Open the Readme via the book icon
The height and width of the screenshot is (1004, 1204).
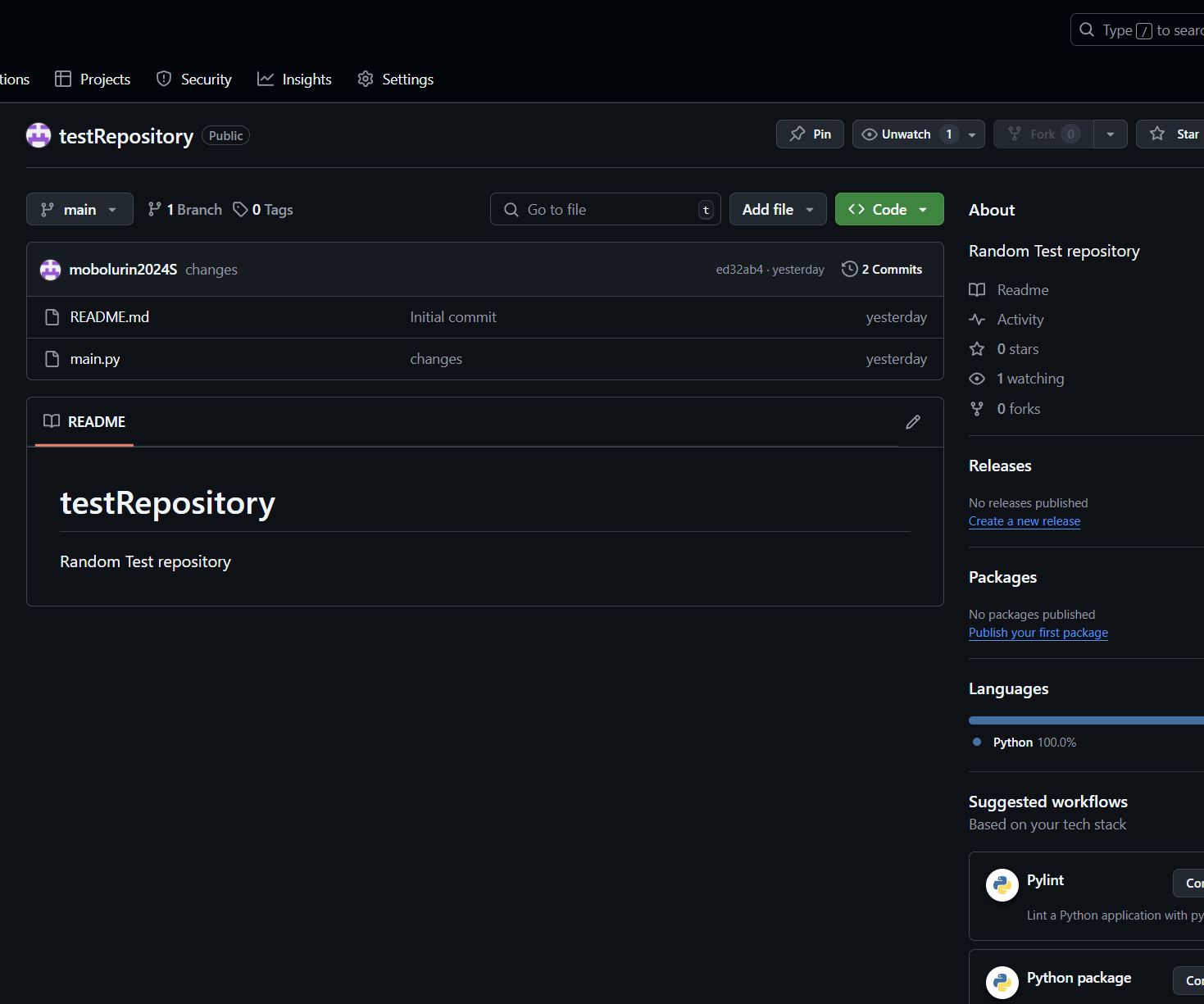tap(976, 289)
